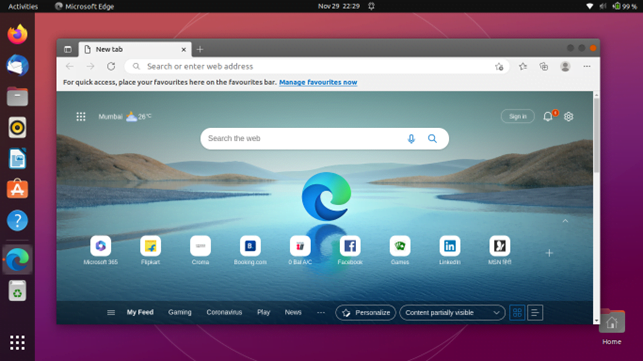This screenshot has width=643, height=361.
Task: Open the clock and calendar panel
Action: click(339, 6)
